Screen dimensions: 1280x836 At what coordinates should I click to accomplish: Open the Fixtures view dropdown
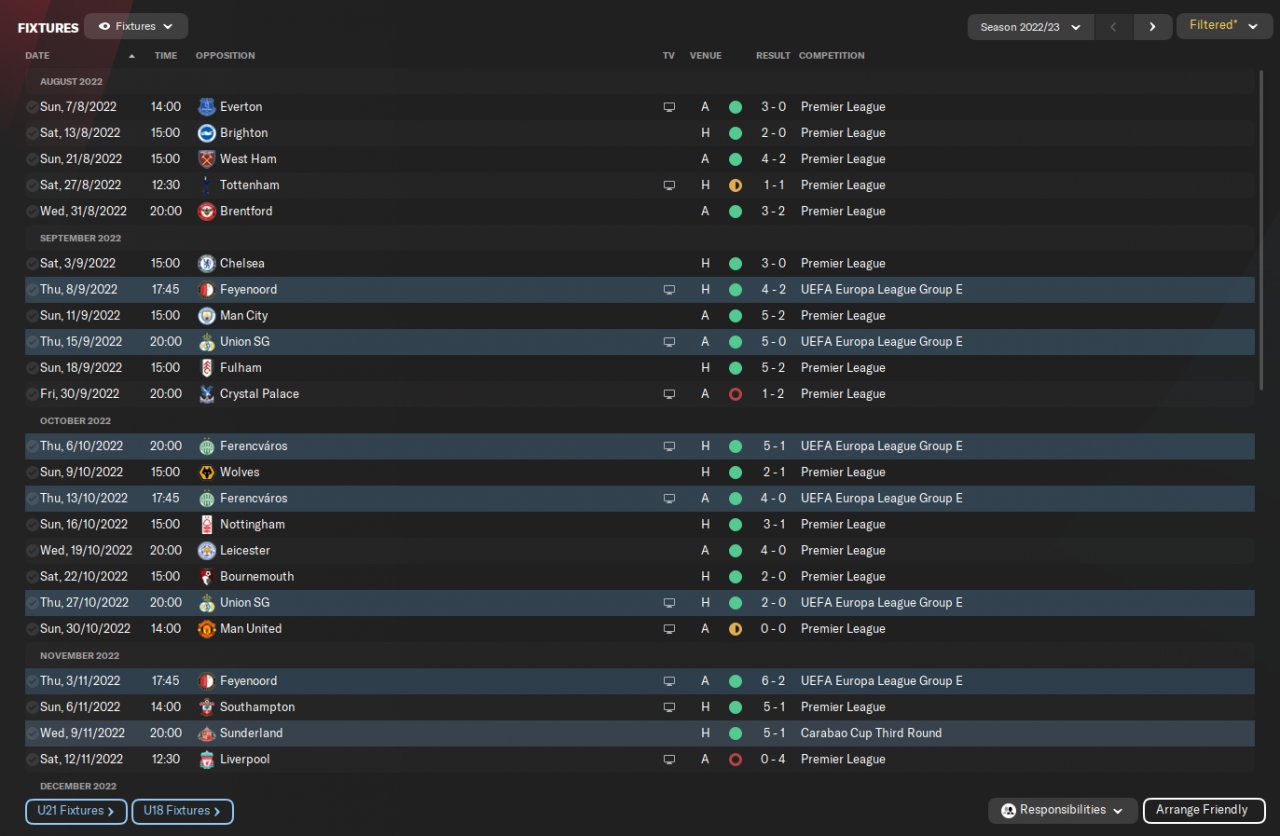tap(136, 27)
